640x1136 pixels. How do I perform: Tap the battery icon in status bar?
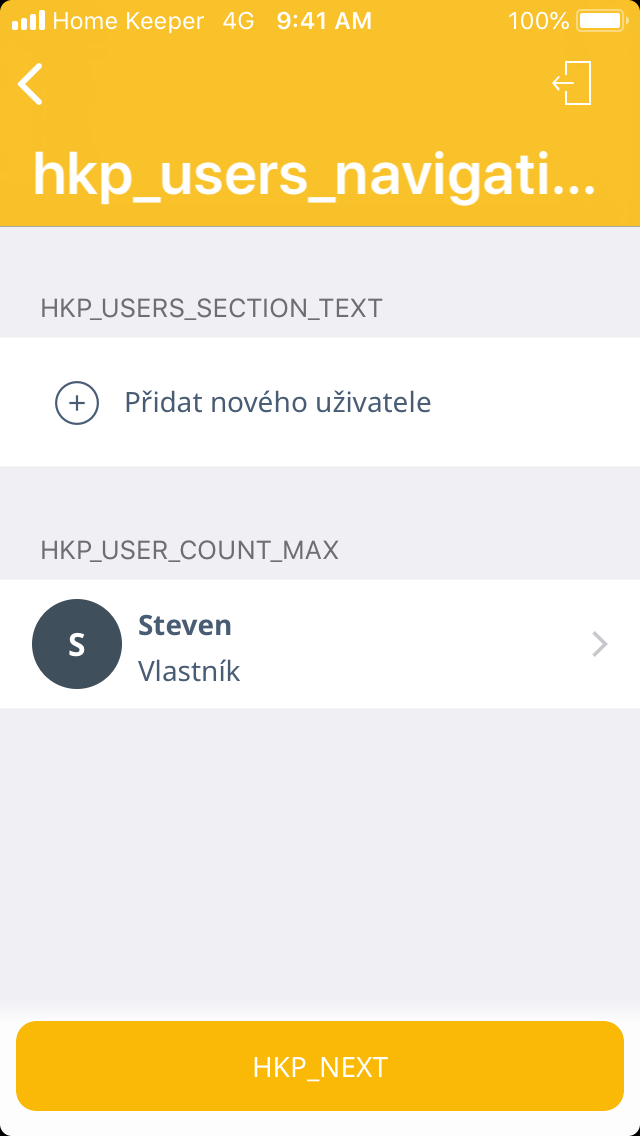(600, 21)
